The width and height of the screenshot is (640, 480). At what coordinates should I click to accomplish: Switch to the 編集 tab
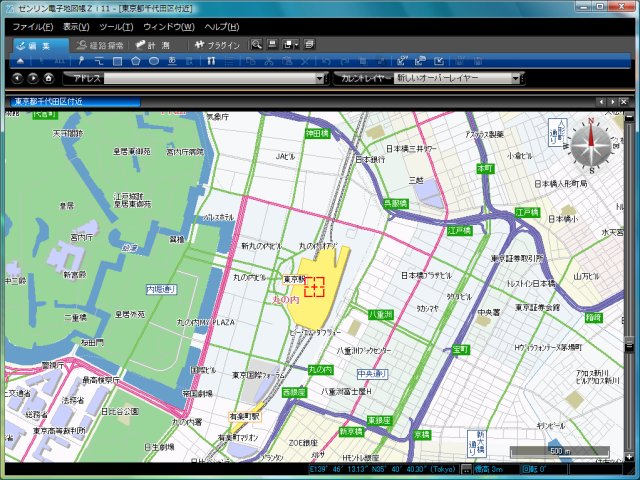40,45
